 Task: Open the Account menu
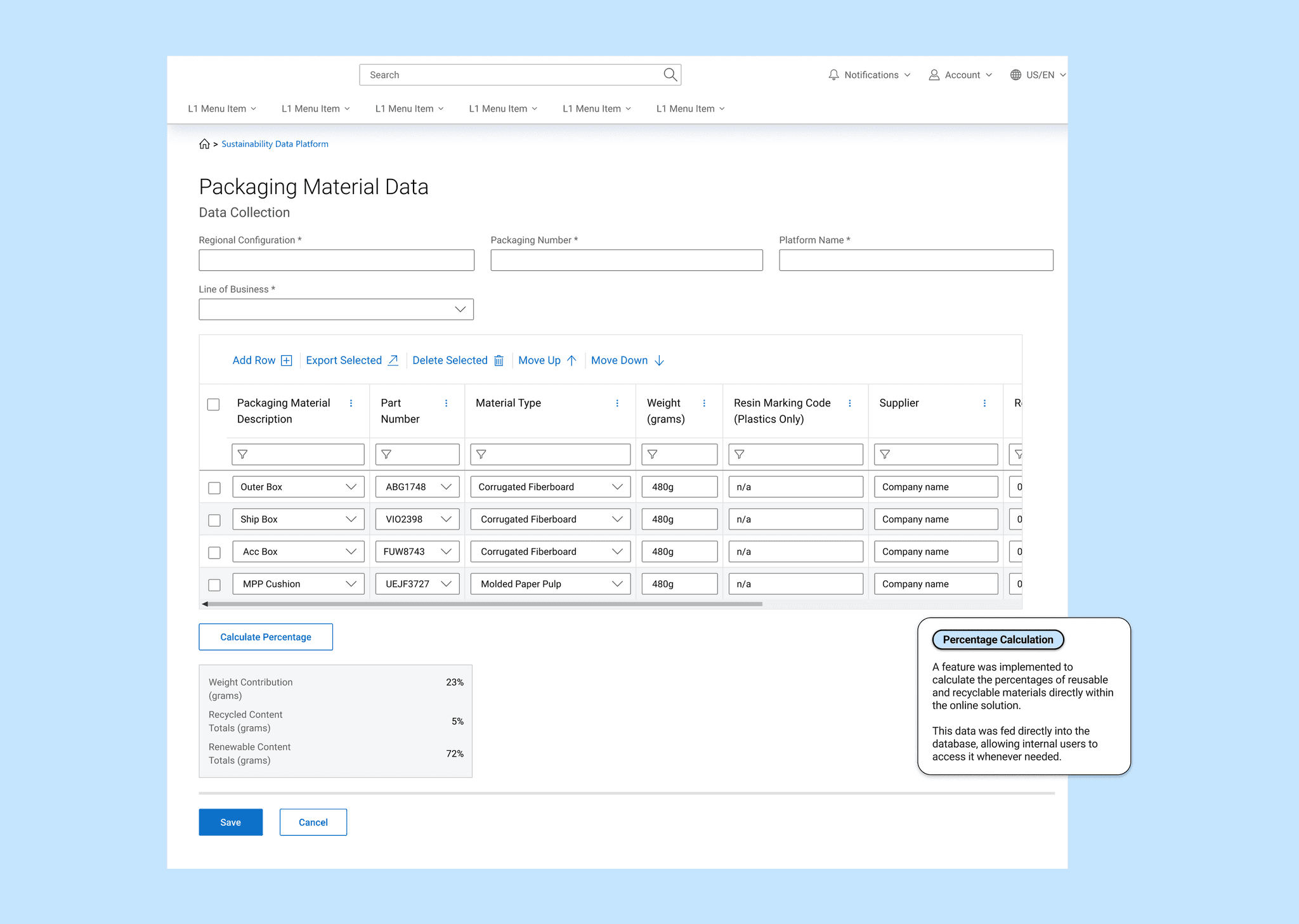(960, 75)
